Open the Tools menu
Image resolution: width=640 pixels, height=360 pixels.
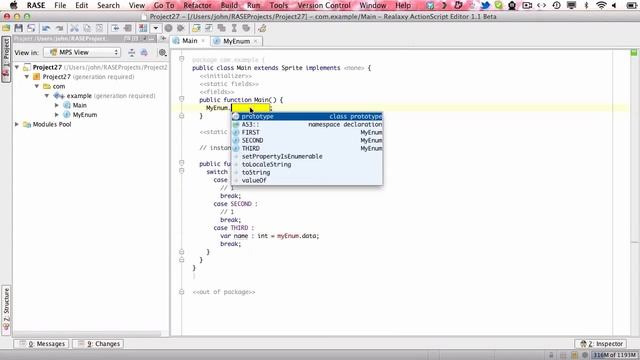[279, 5]
